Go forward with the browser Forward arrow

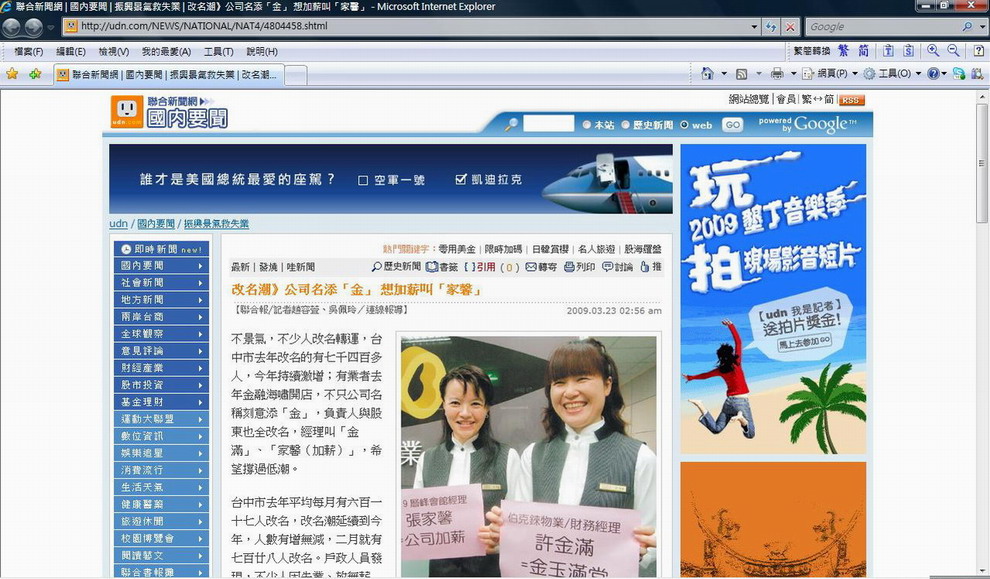click(x=33, y=27)
